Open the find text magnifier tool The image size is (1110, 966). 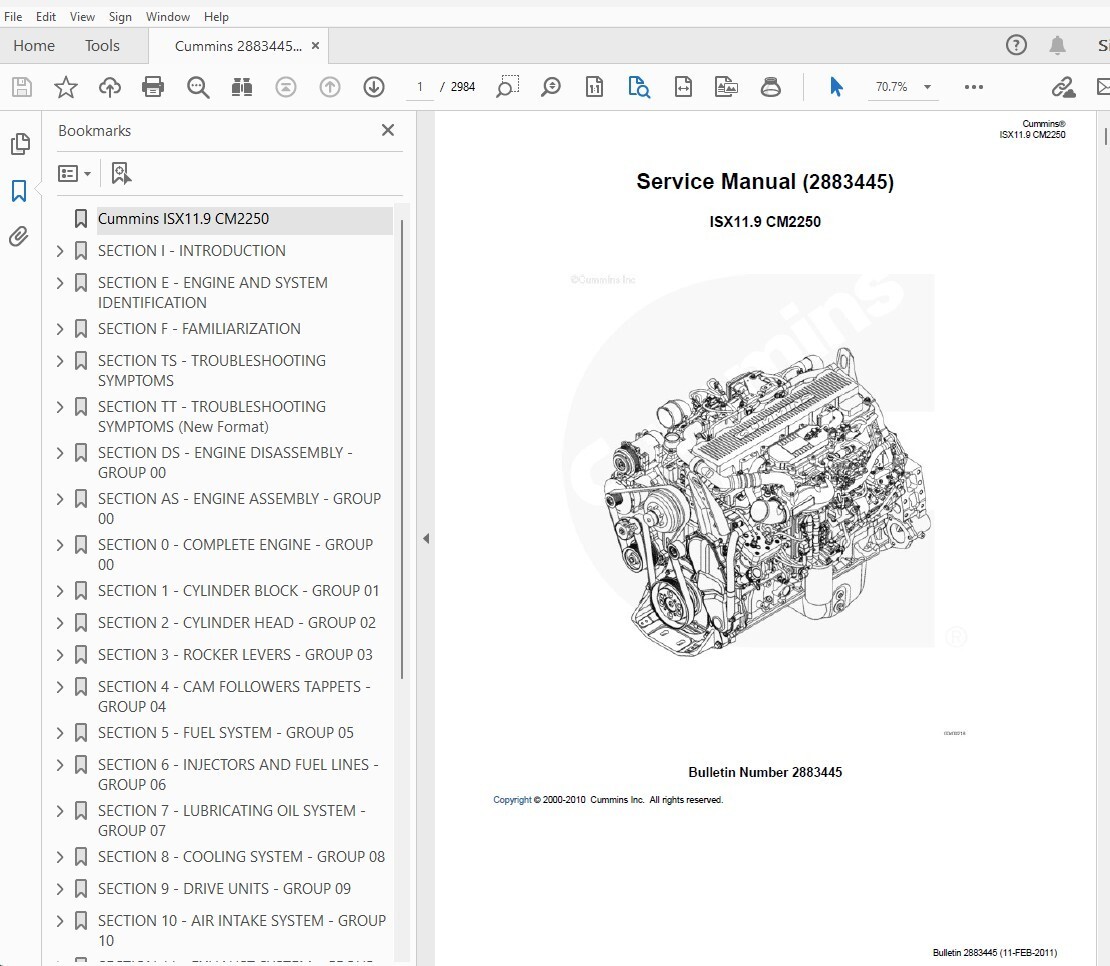pos(198,87)
